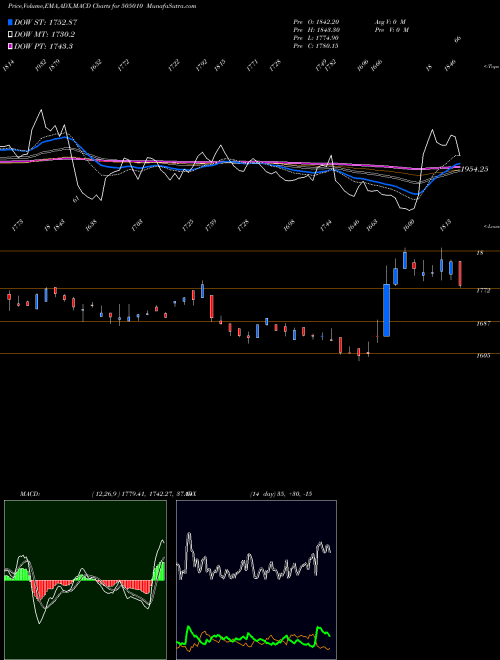
Task: Click the 1687 price level label
Action: click(x=483, y=324)
